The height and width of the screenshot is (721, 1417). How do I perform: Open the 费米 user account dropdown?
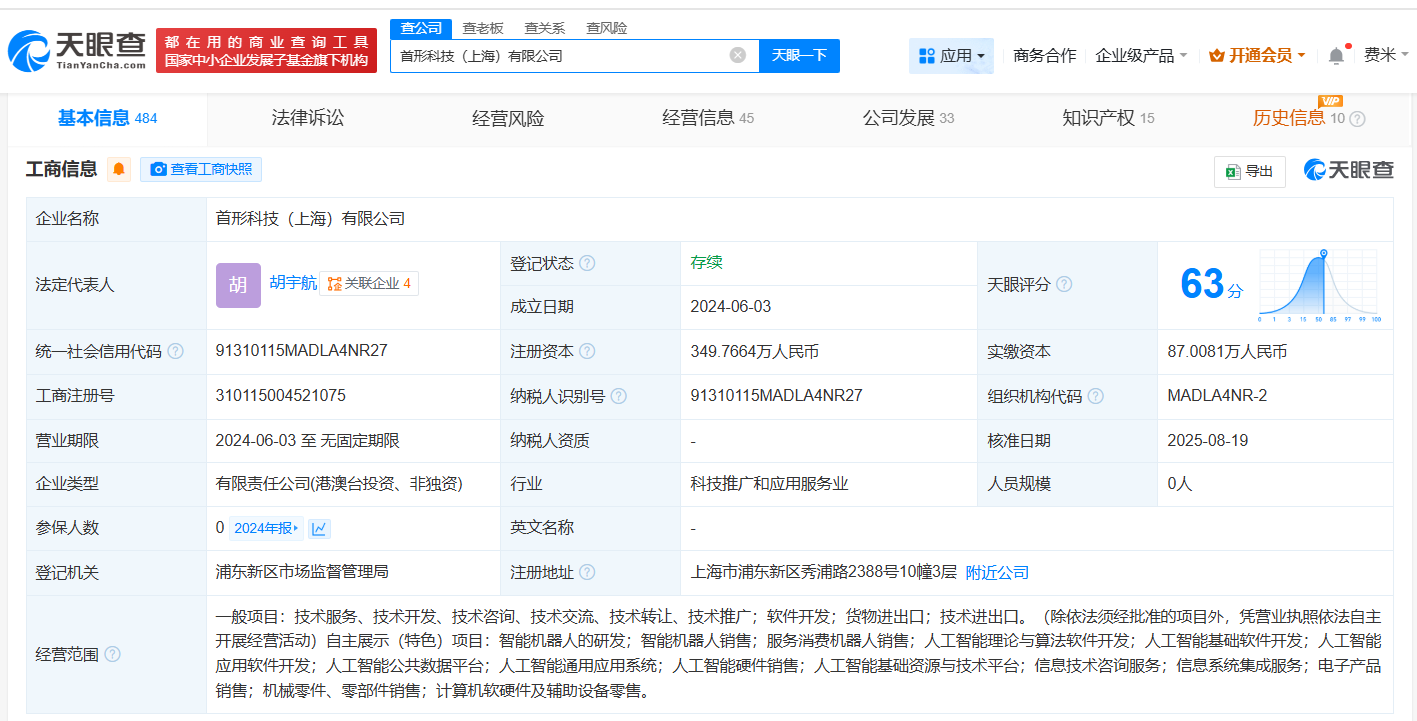coord(1386,55)
